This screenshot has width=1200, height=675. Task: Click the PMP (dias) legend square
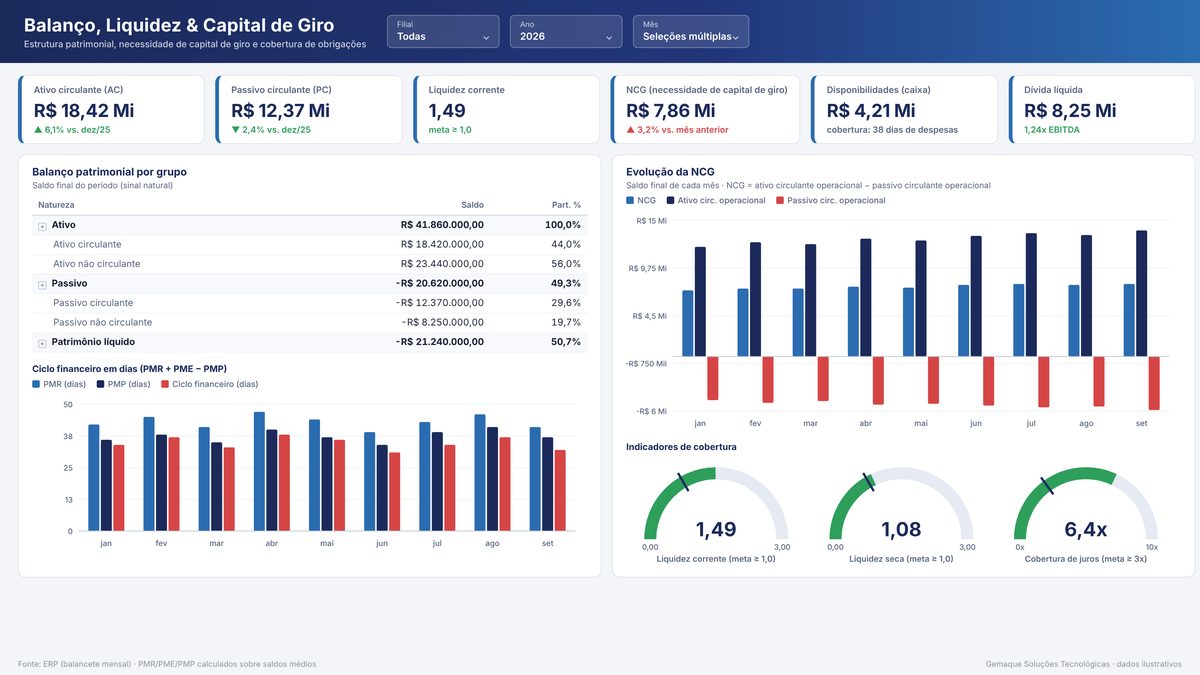tap(100, 384)
